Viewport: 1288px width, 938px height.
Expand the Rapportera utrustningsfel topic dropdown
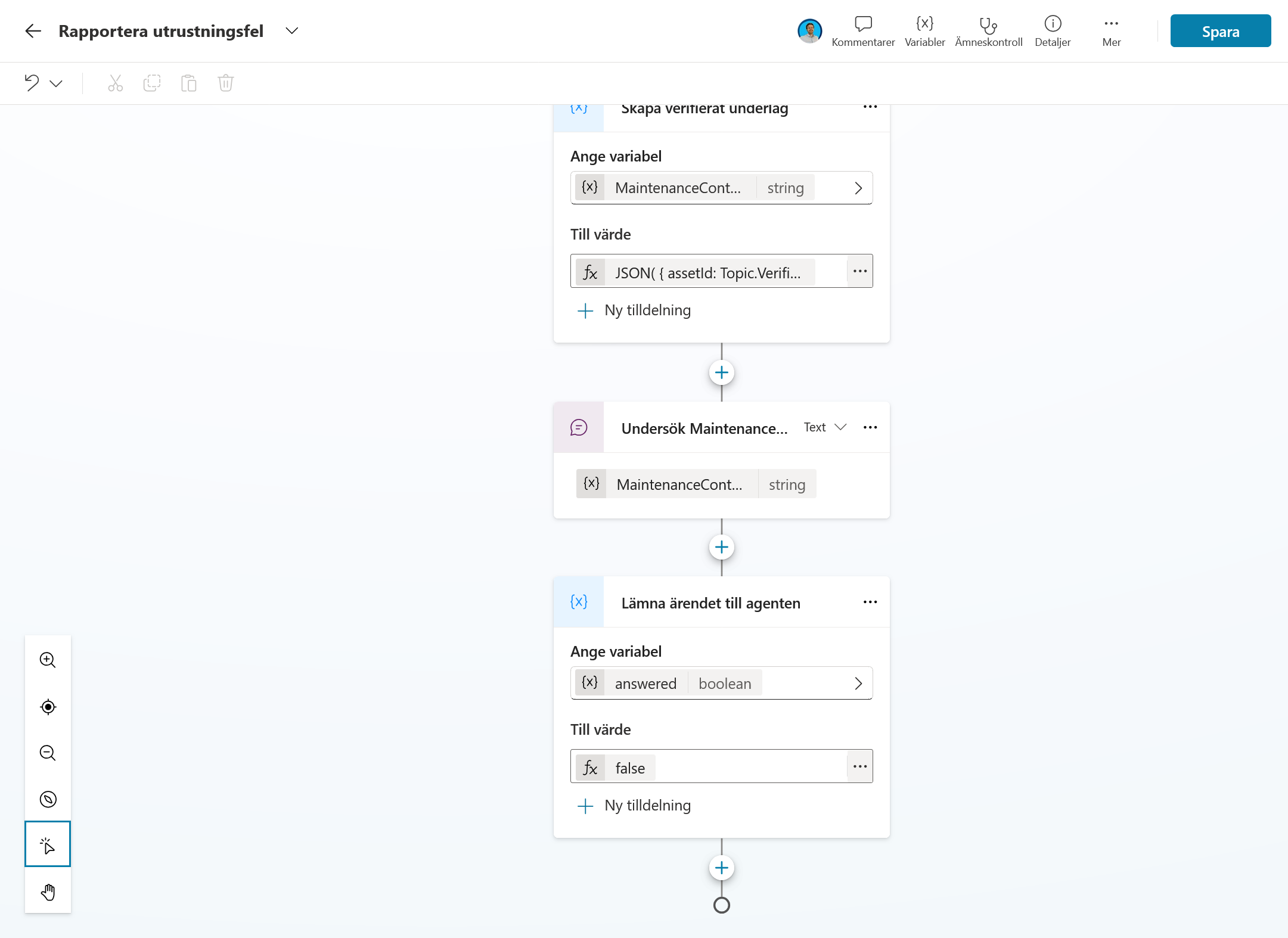click(x=291, y=31)
